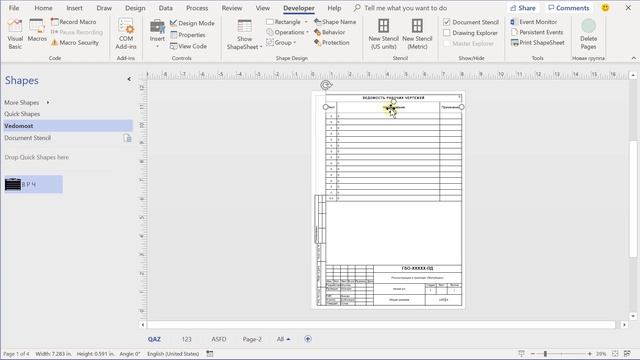
Task: Click the Delete Pages button
Action: pos(588,34)
